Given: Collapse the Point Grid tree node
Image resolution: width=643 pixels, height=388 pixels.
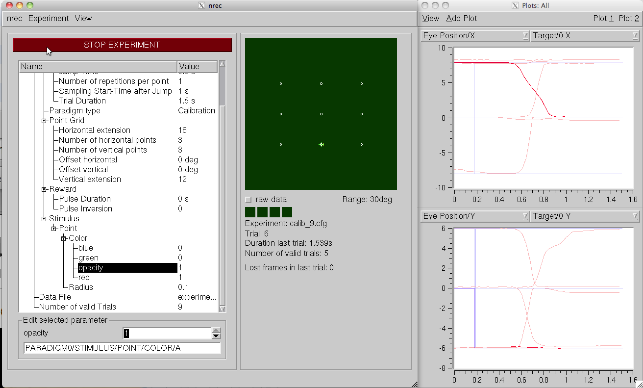Looking at the screenshot, I should click(44, 121).
